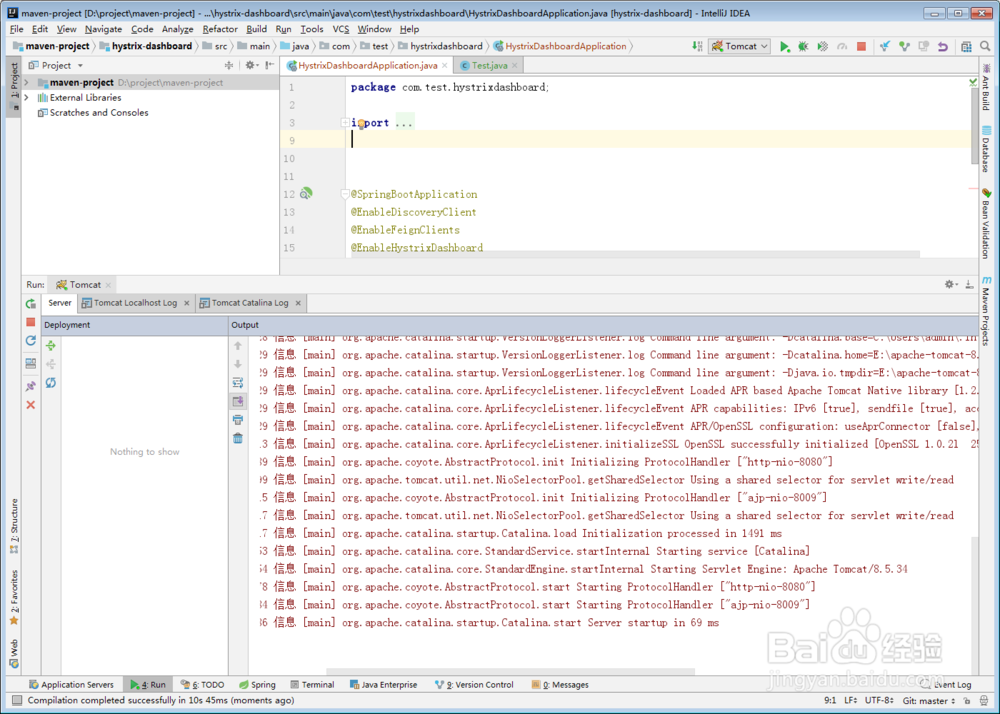Image resolution: width=1000 pixels, height=714 pixels.
Task: Open the Event Log
Action: pos(946,685)
